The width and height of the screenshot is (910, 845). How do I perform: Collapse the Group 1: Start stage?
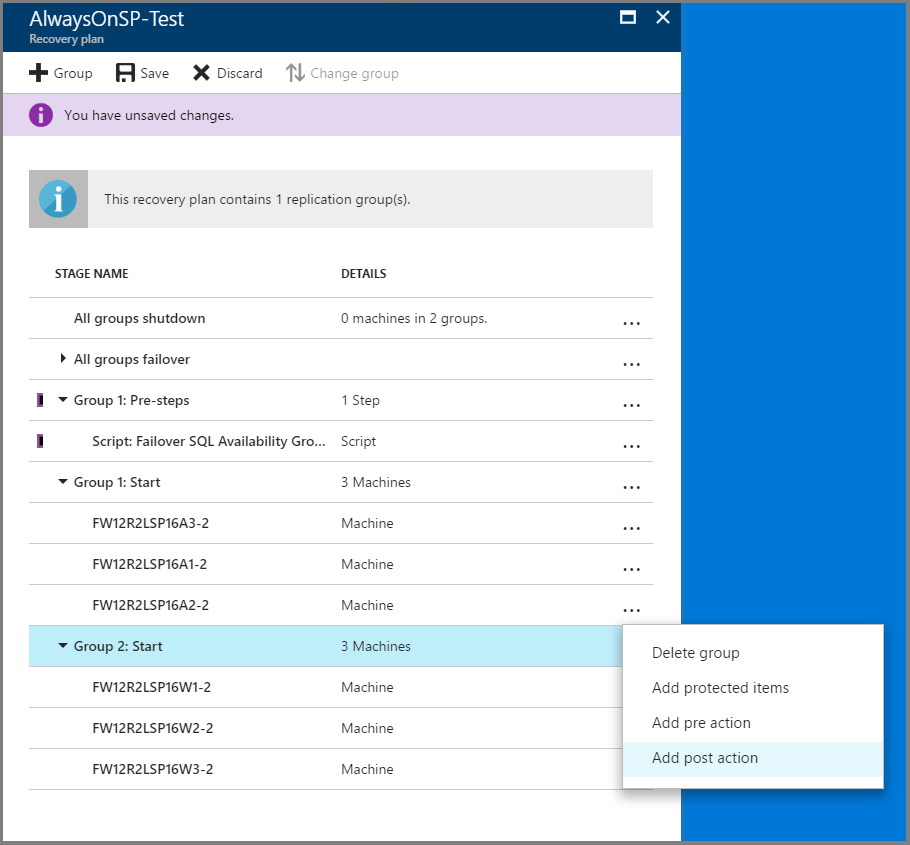(63, 482)
